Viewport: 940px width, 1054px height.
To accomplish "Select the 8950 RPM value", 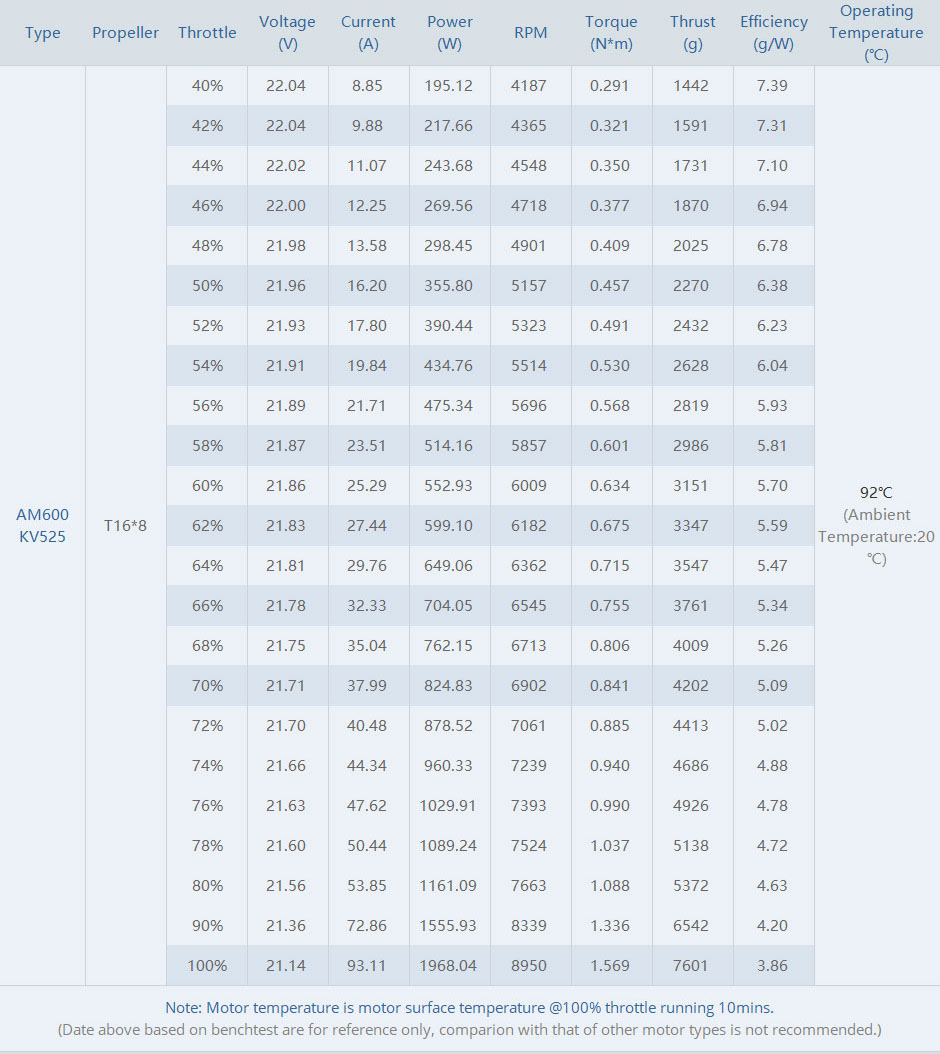I will [529, 966].
